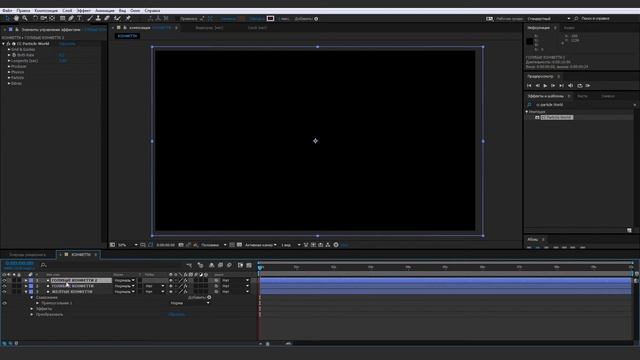Switch to the КОНФЕТТИ timeline tab
This screenshot has width=640, height=360.
(80, 255)
